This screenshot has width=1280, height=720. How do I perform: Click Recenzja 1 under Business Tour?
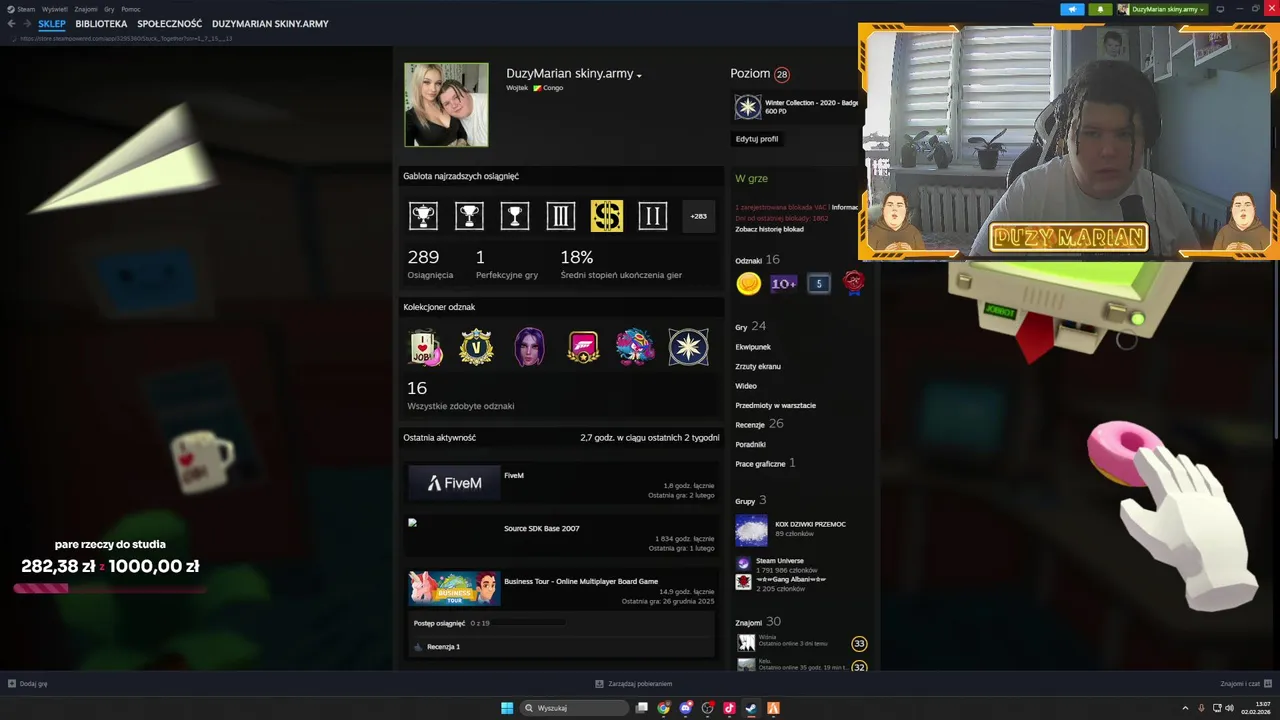443,647
